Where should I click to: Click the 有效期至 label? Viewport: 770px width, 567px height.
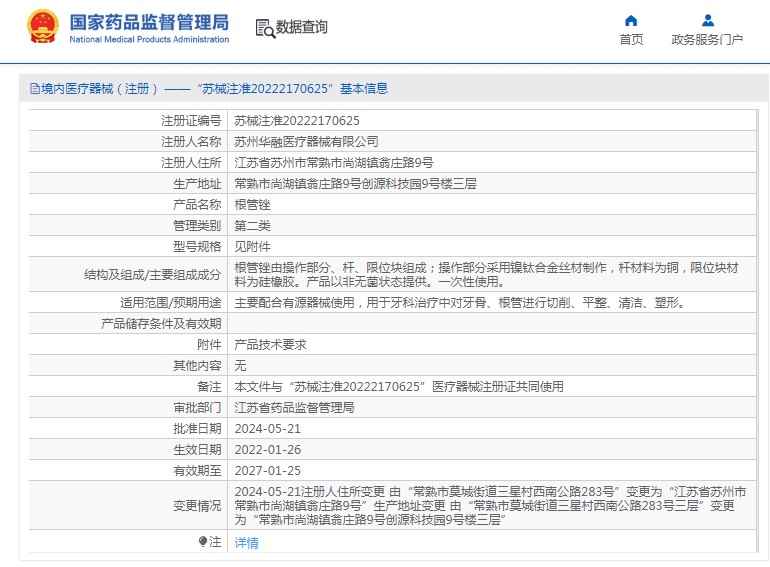point(197,471)
